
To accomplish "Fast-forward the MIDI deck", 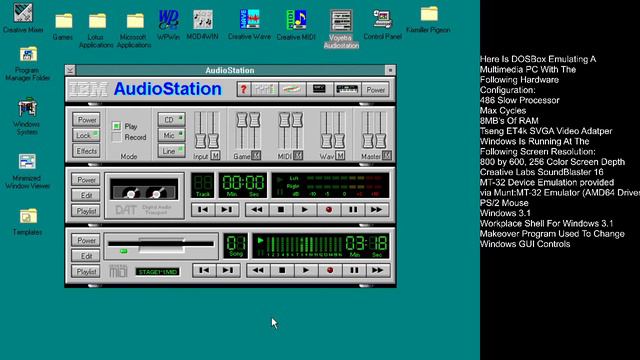I will (x=378, y=270).
